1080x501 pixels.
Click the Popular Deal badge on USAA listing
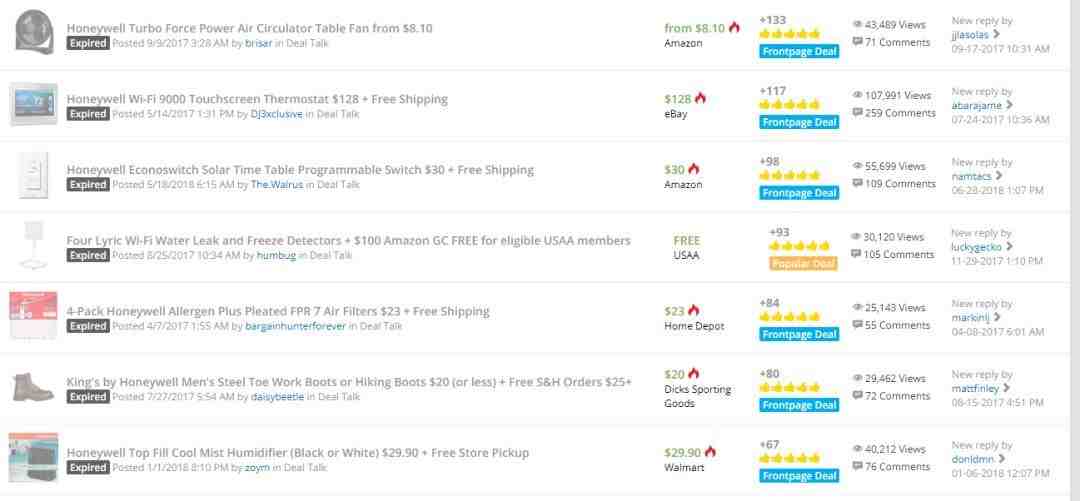[x=803, y=264]
